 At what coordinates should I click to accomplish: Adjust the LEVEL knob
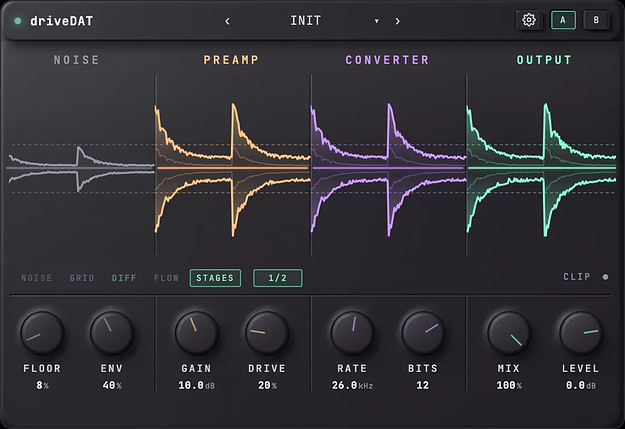(581, 333)
